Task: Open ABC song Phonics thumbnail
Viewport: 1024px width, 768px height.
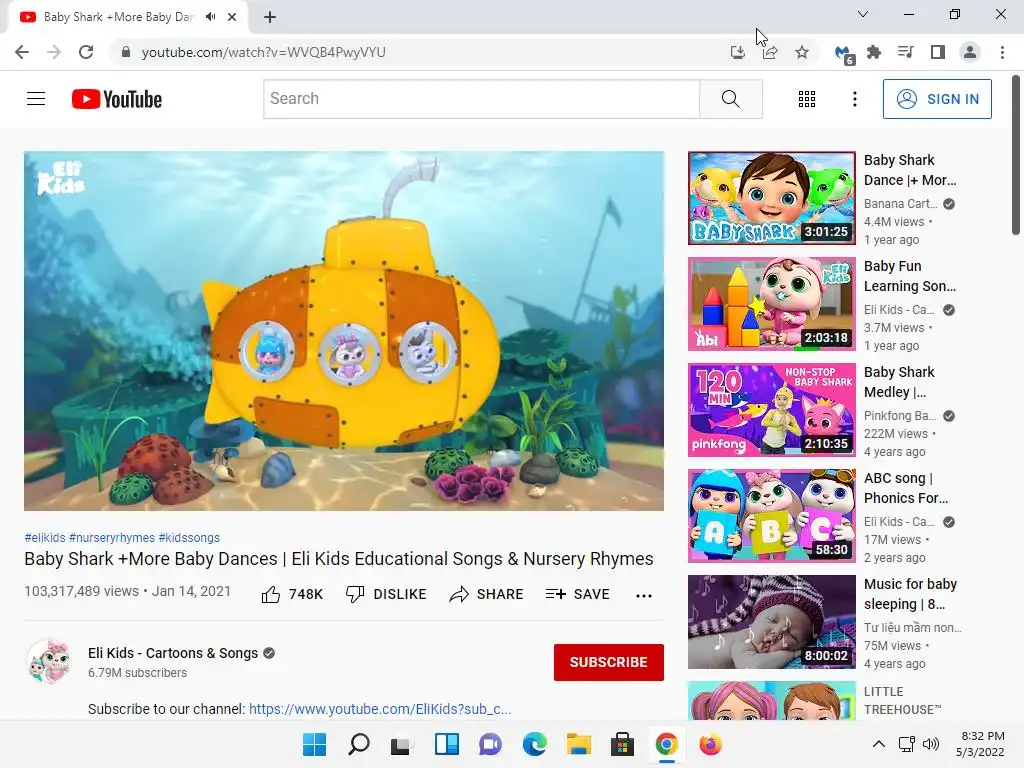Action: point(772,516)
